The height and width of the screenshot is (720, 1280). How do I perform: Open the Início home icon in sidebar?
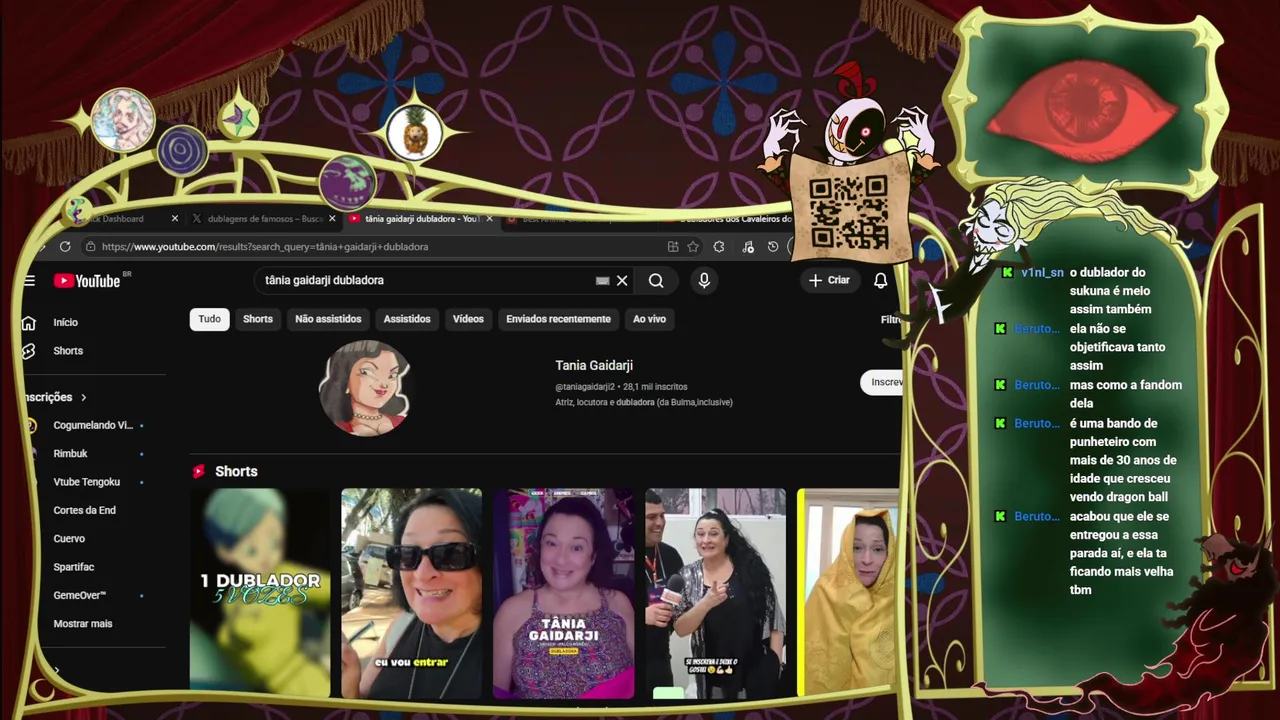[x=29, y=323]
